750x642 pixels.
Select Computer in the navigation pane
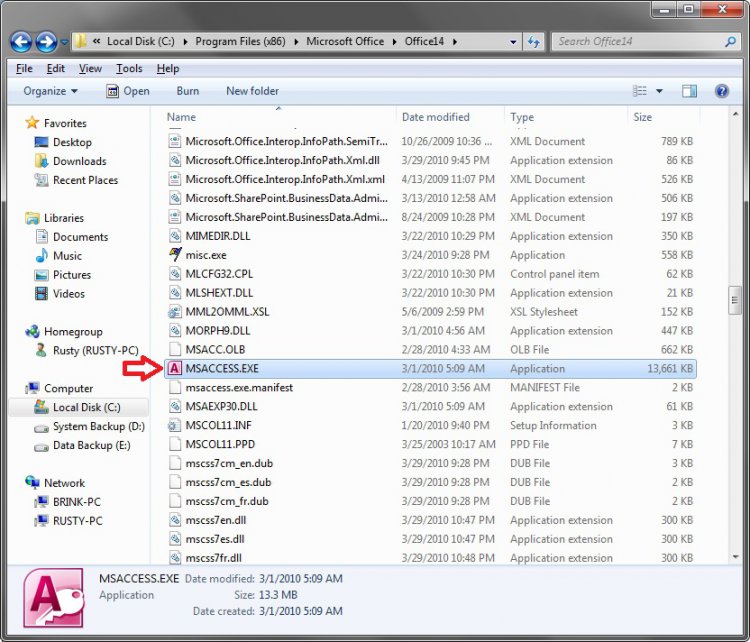(x=68, y=388)
